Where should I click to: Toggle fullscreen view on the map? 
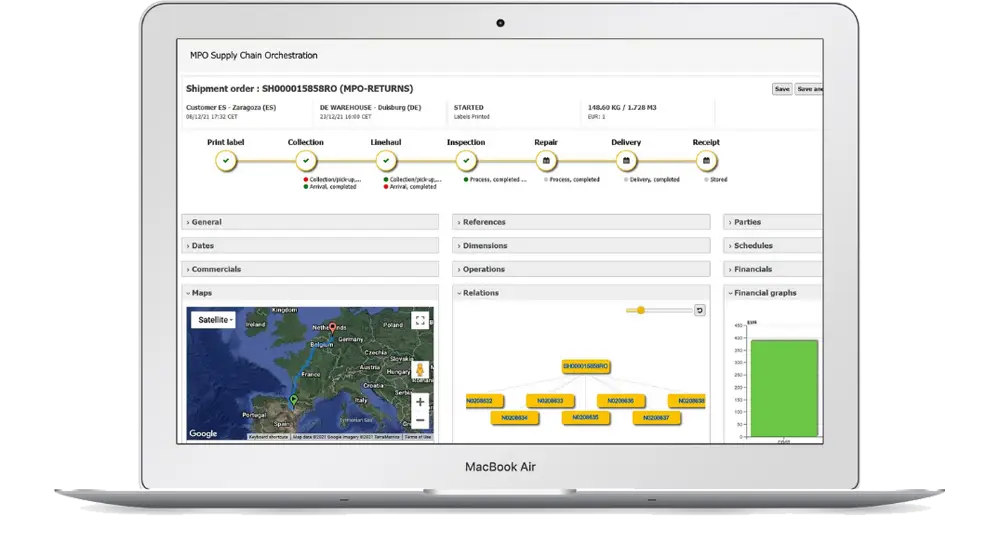pyautogui.click(x=420, y=321)
